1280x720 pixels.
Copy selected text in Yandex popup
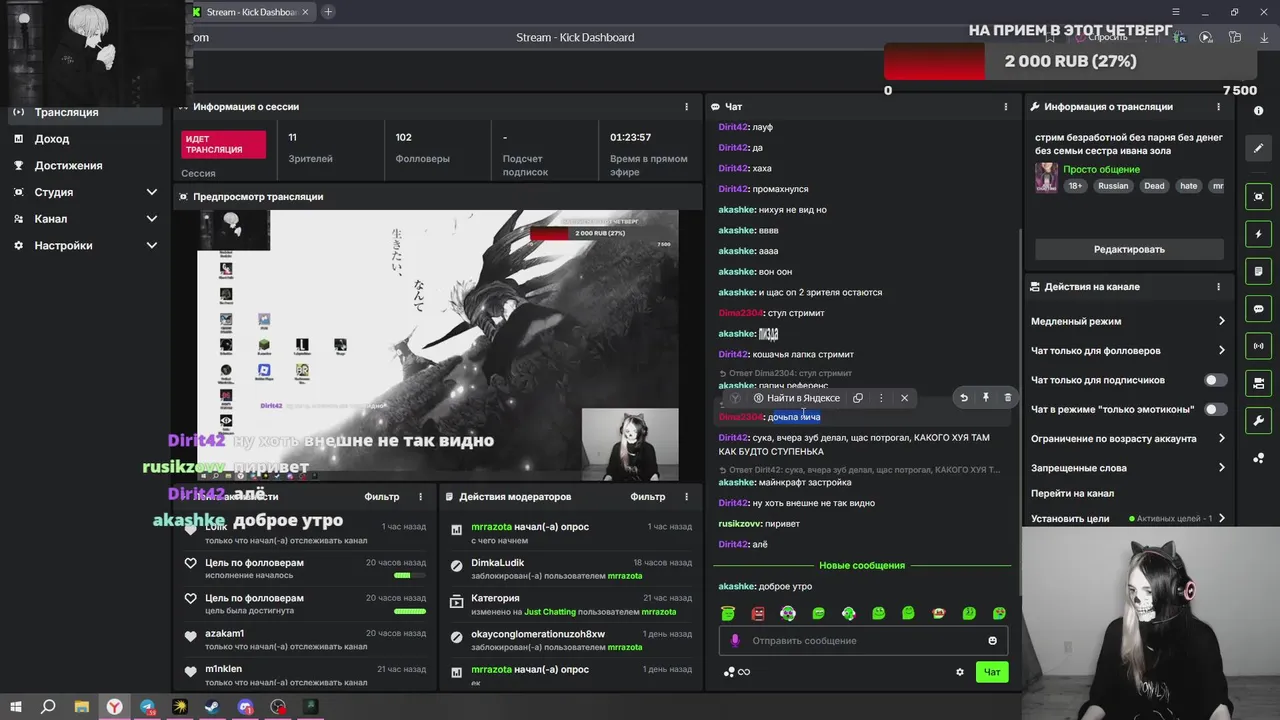(x=858, y=398)
